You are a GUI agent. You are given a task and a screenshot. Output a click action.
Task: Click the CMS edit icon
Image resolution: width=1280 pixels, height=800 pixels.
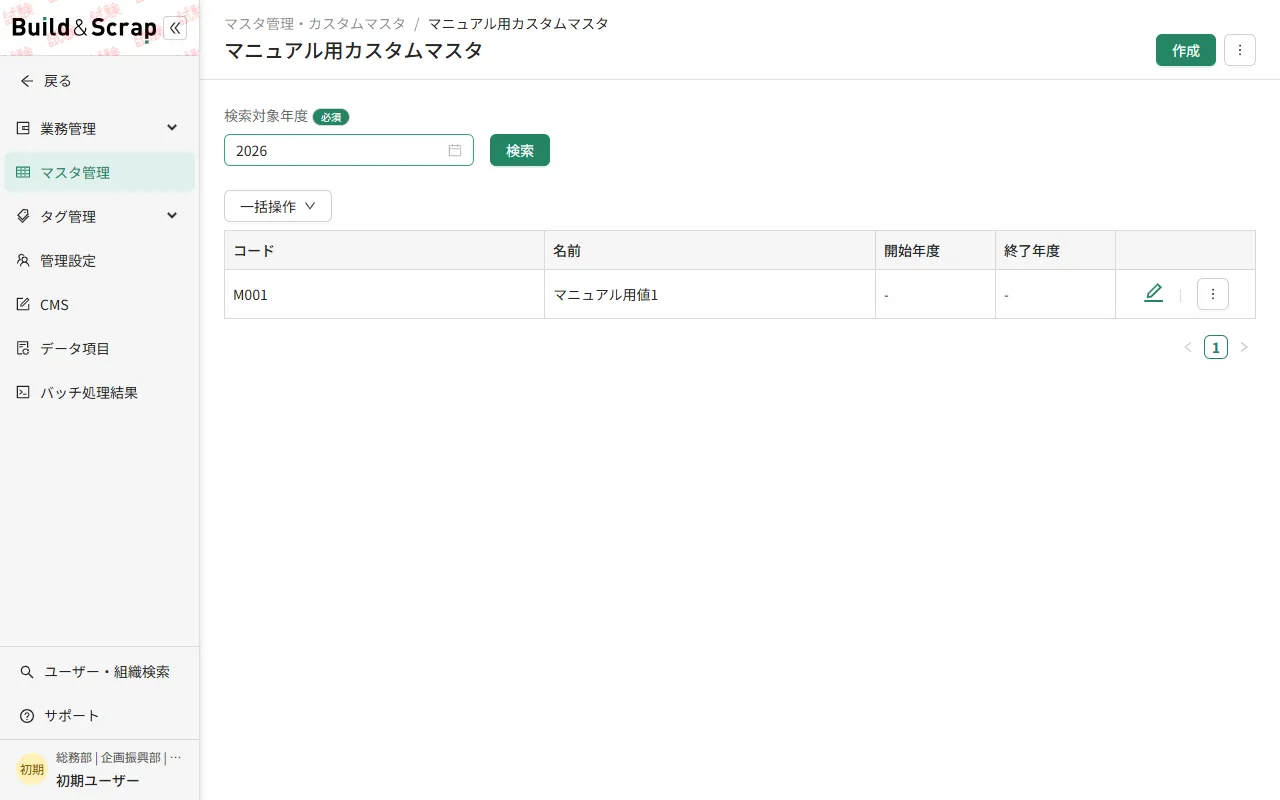[x=23, y=304]
